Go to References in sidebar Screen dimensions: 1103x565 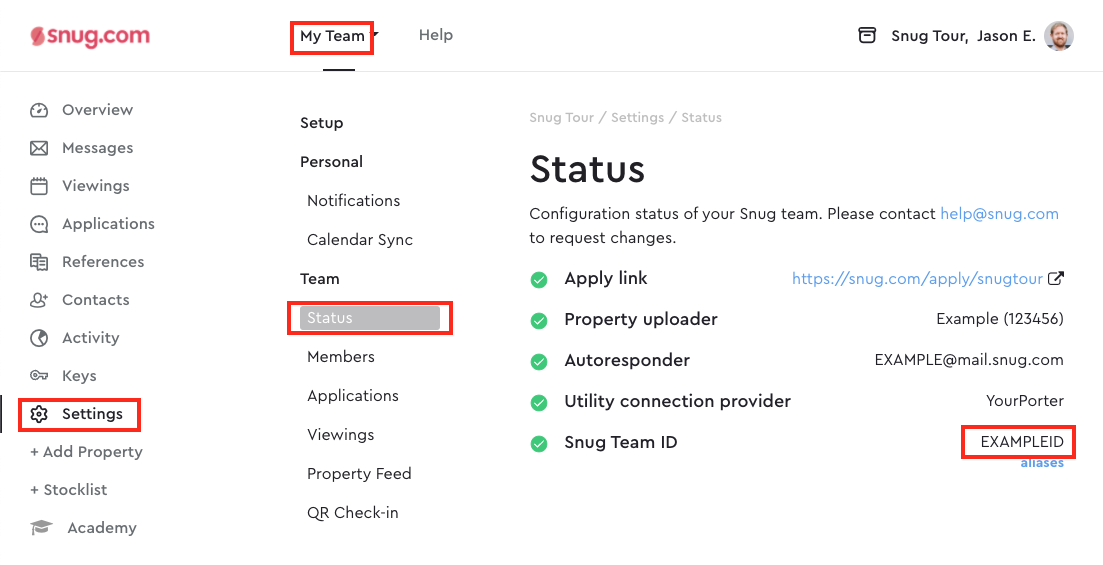click(103, 262)
